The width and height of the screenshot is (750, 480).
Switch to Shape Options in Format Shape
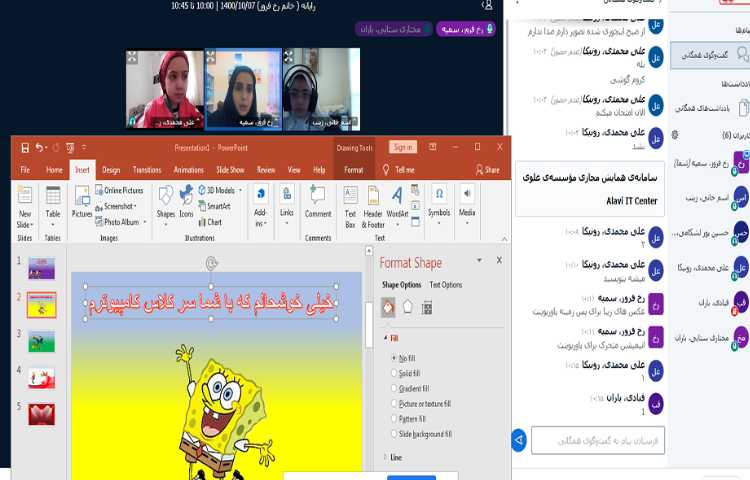point(401,285)
